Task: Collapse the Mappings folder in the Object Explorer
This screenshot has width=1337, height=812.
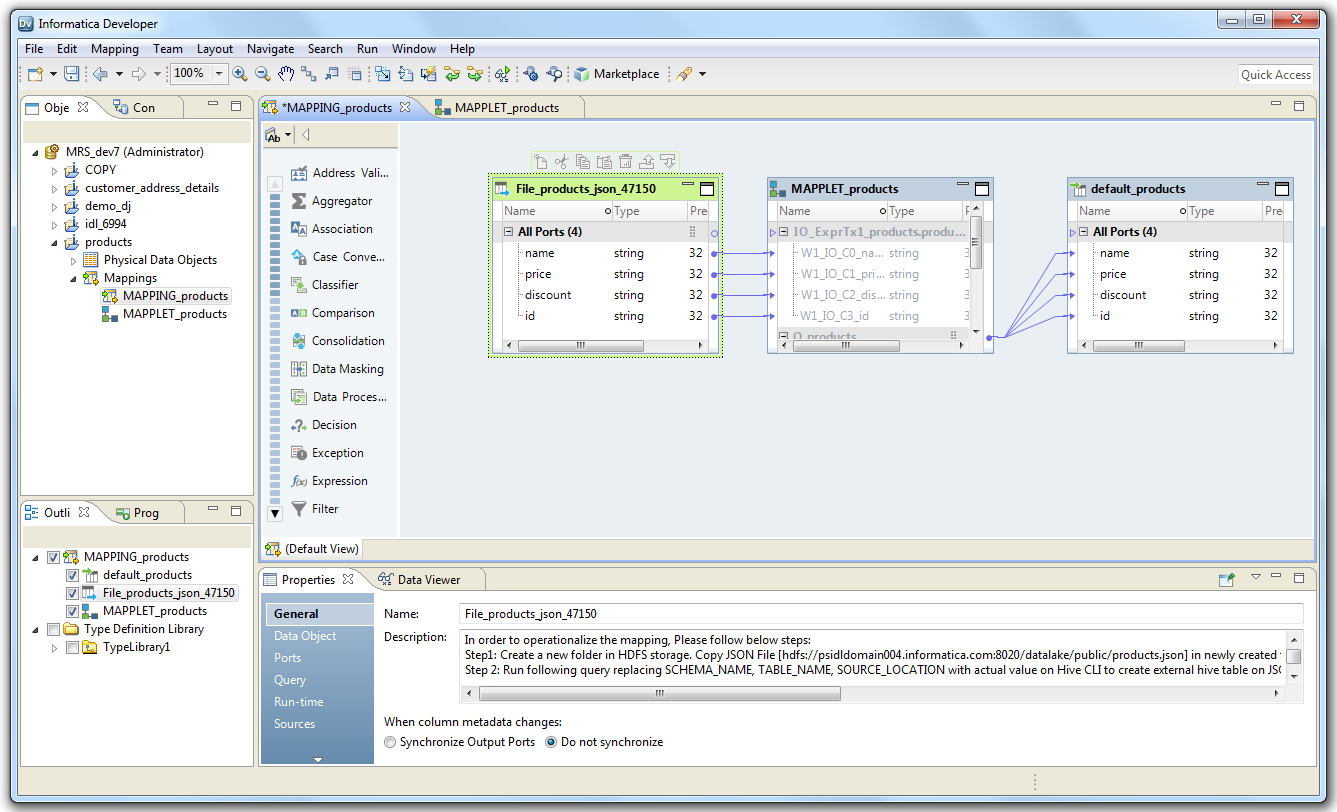Action: coord(73,279)
